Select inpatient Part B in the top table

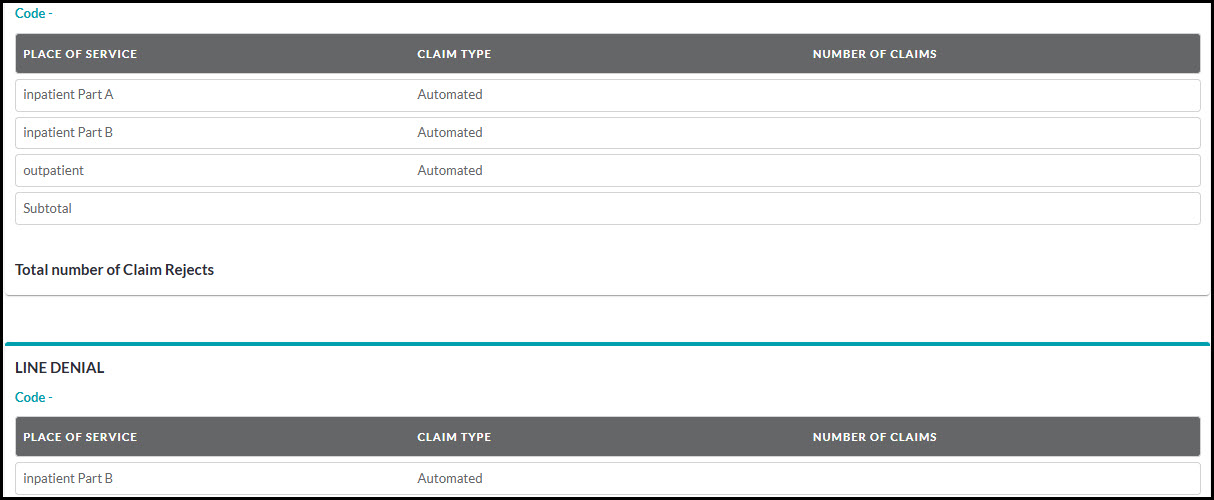click(x=68, y=133)
